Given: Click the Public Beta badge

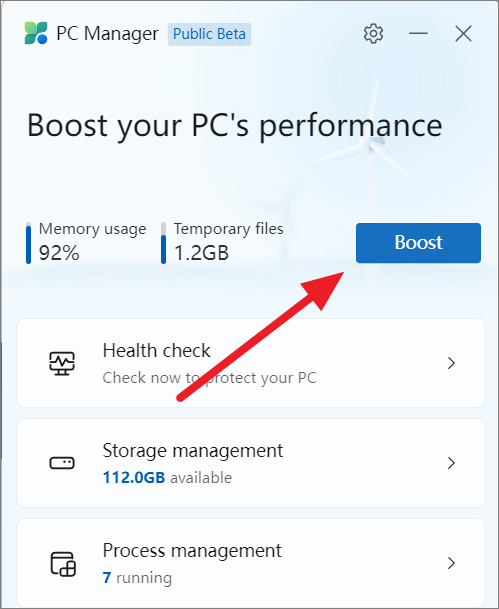Looking at the screenshot, I should [209, 34].
